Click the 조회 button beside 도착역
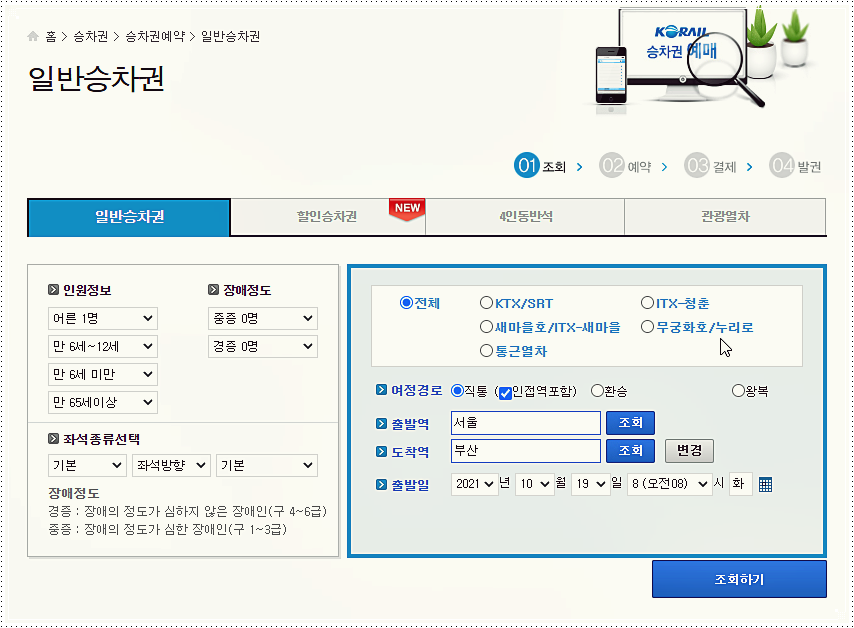The width and height of the screenshot is (854, 628). [x=630, y=451]
